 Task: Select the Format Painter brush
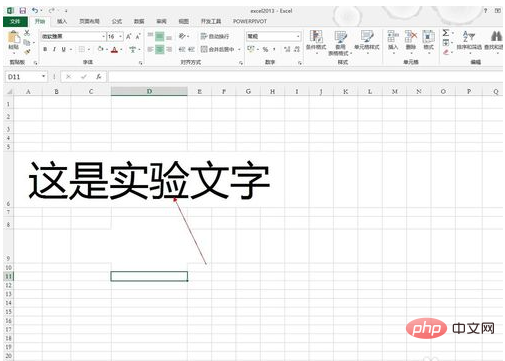27,52
